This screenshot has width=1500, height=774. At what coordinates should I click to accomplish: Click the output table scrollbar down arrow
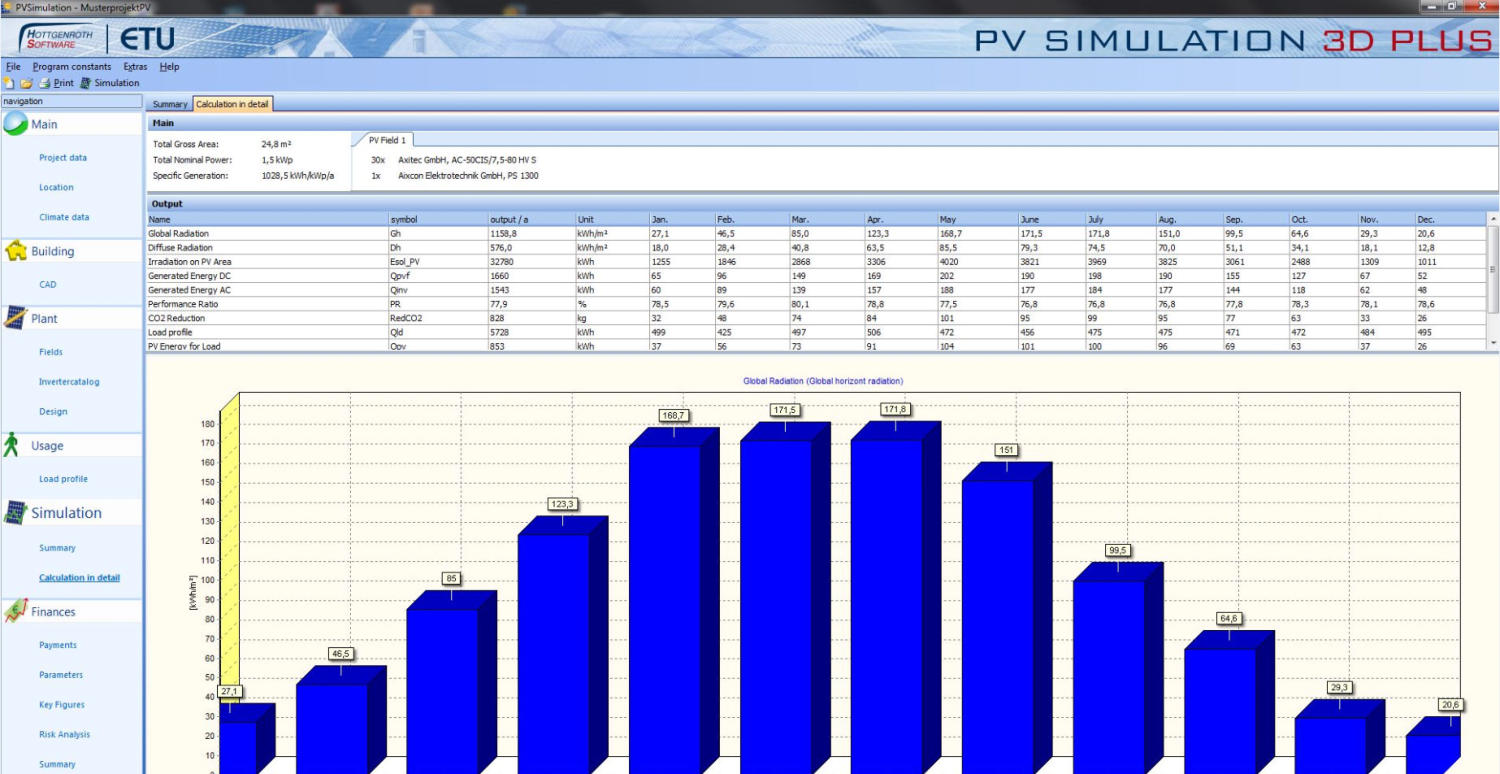click(1494, 343)
